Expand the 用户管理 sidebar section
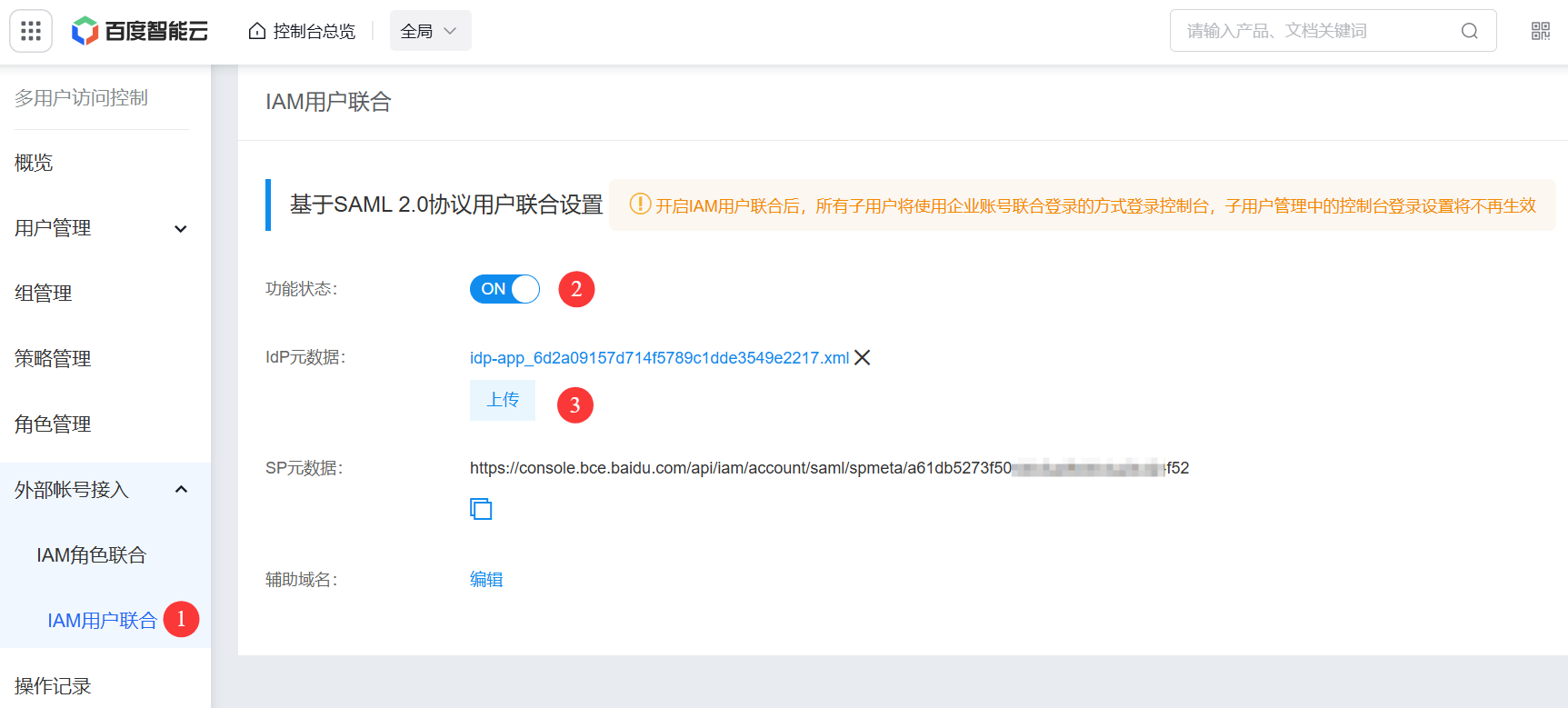1568x708 pixels. [x=181, y=228]
